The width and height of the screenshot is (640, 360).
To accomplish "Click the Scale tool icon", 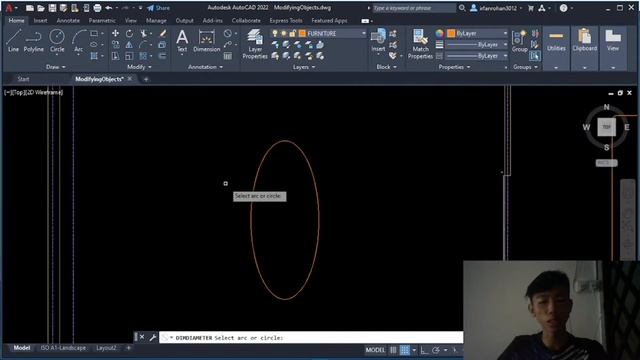I will tap(129, 56).
